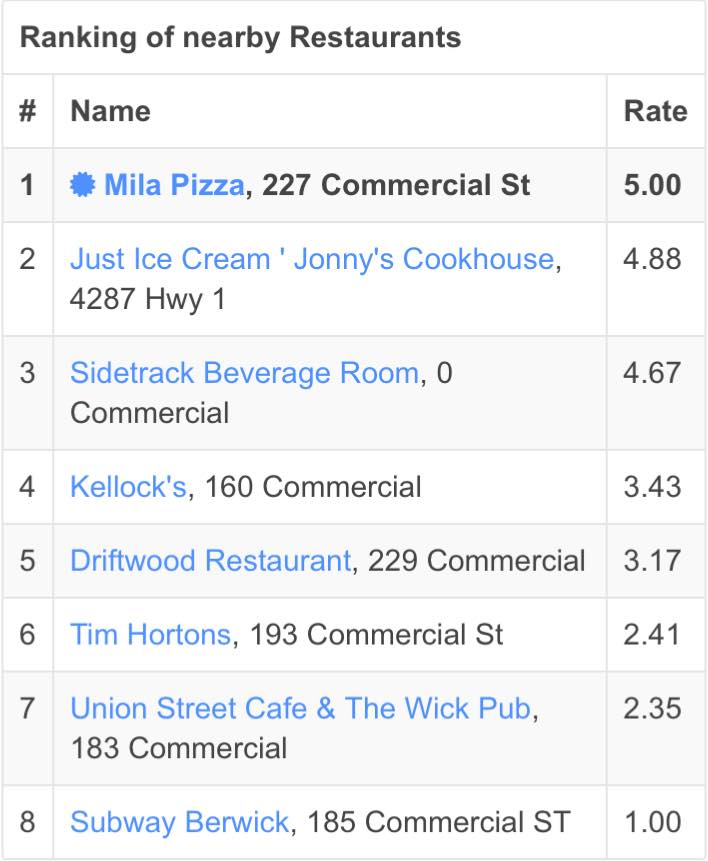Select the 4.88 rating cell
Image resolution: width=708 pixels, height=861 pixels.
pos(653,259)
